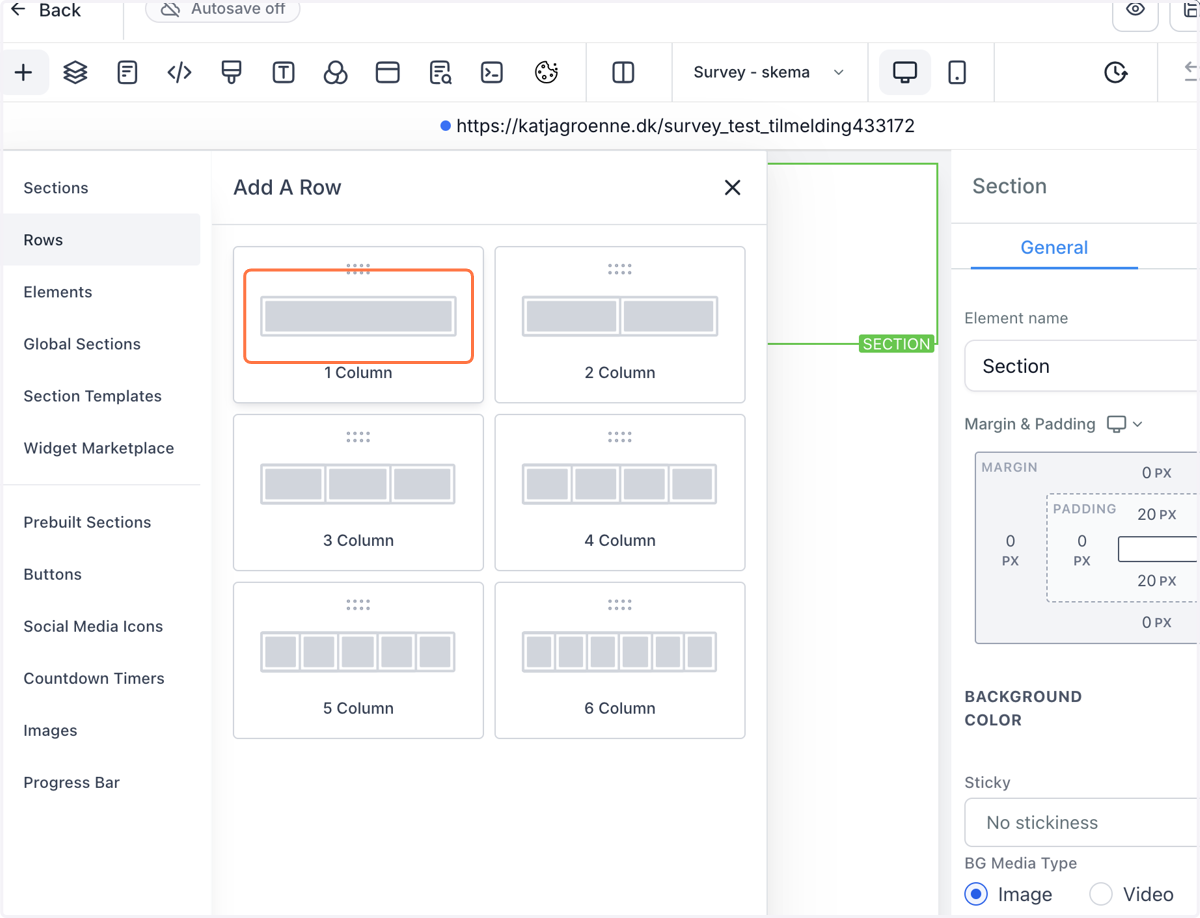The image size is (1200, 918).
Task: Close the Add A Row panel
Action: pyautogui.click(x=732, y=187)
